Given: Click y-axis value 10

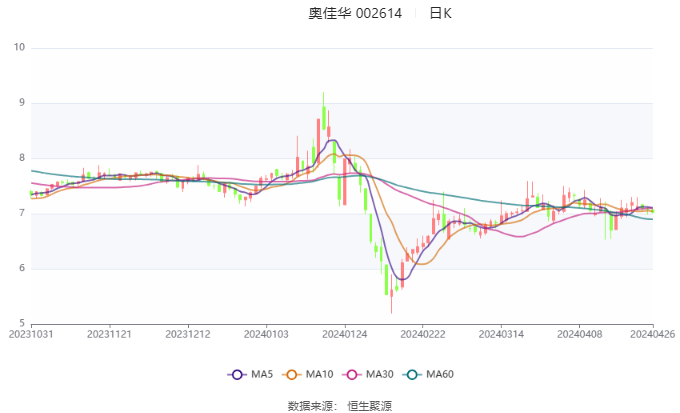Looking at the screenshot, I should coord(20,47).
